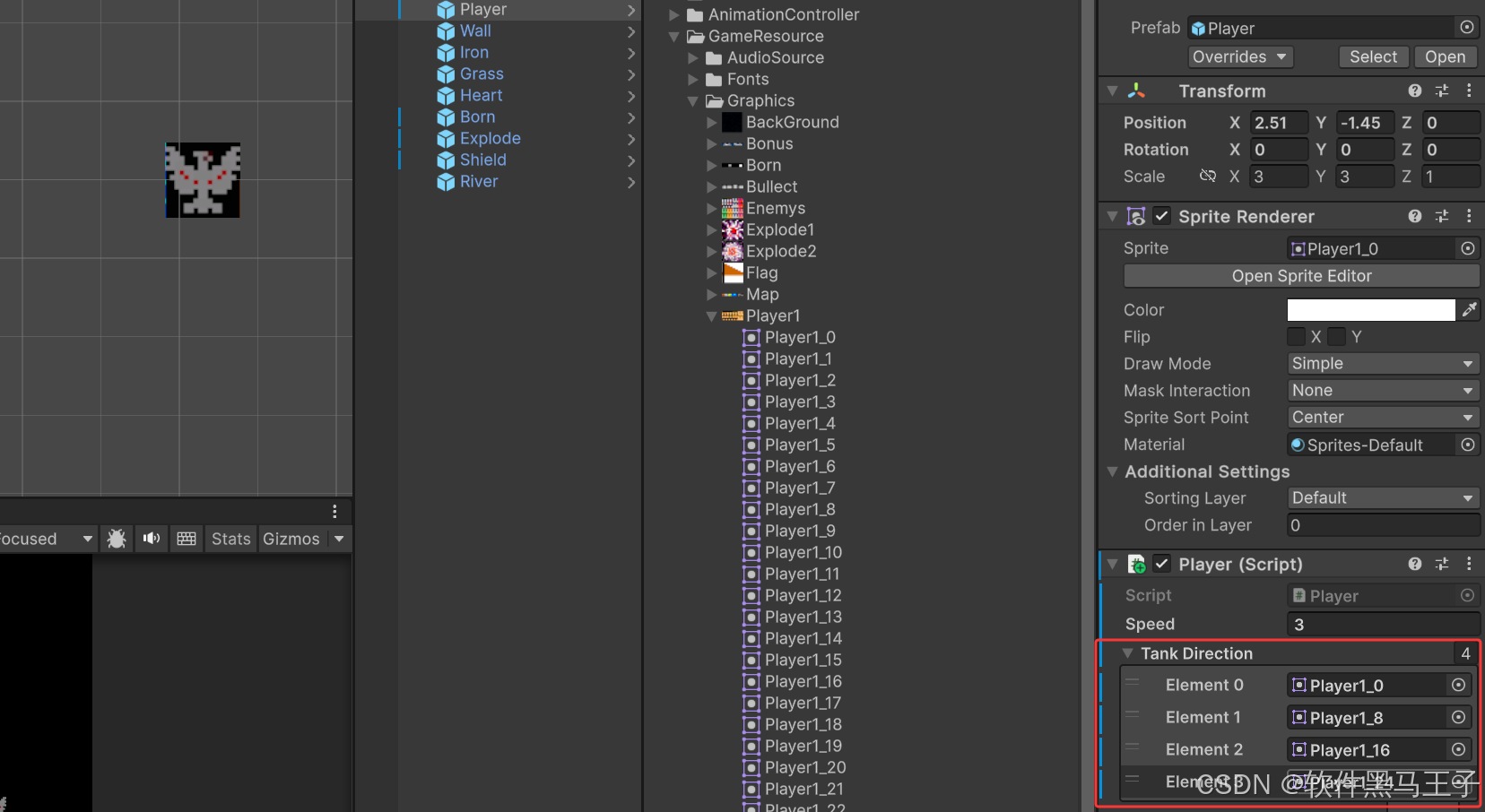Open Sprite Renderer preset settings icon
Viewport: 1485px width, 812px height.
tap(1442, 216)
